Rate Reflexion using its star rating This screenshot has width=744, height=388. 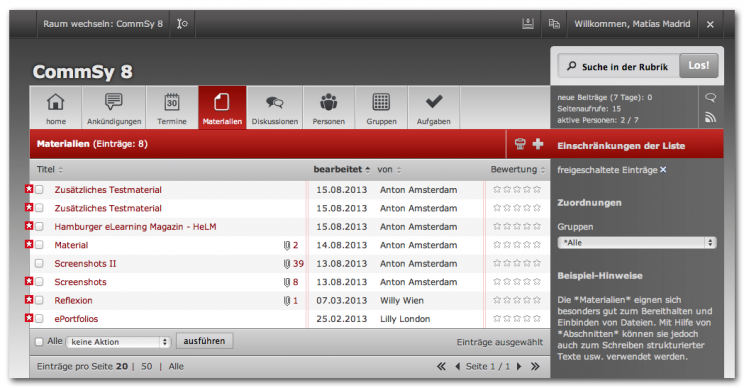pyautogui.click(x=517, y=300)
